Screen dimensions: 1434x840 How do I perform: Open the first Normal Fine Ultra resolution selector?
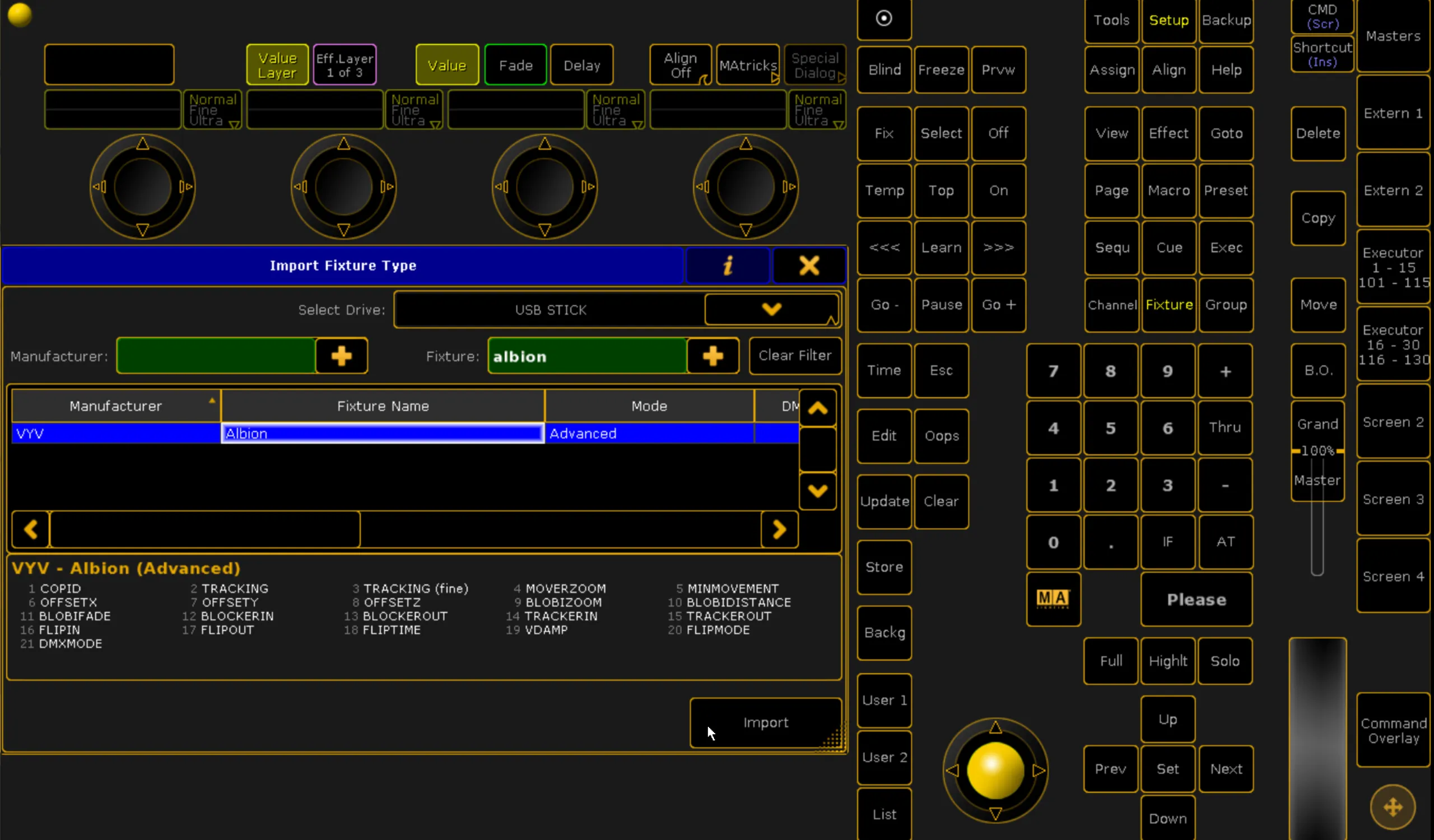[x=212, y=109]
